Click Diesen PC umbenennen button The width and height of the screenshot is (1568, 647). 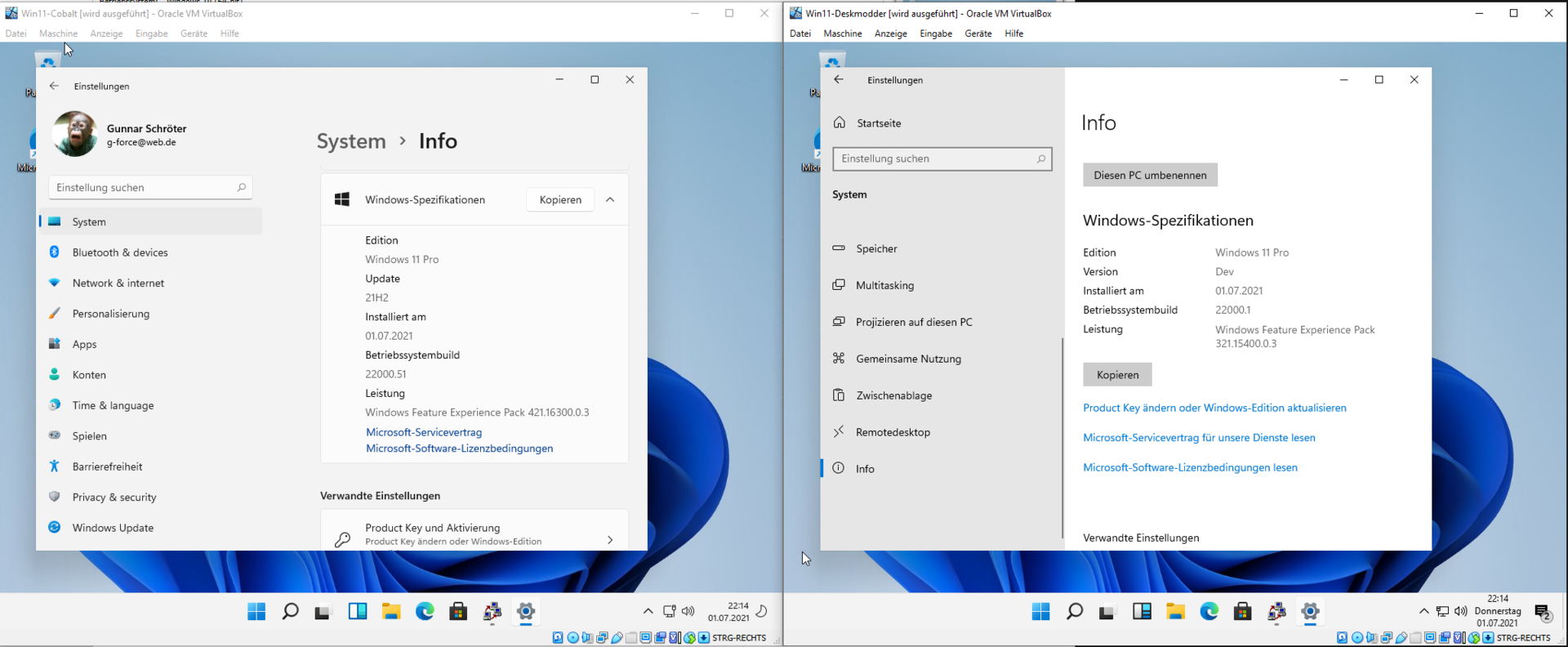pos(1150,175)
